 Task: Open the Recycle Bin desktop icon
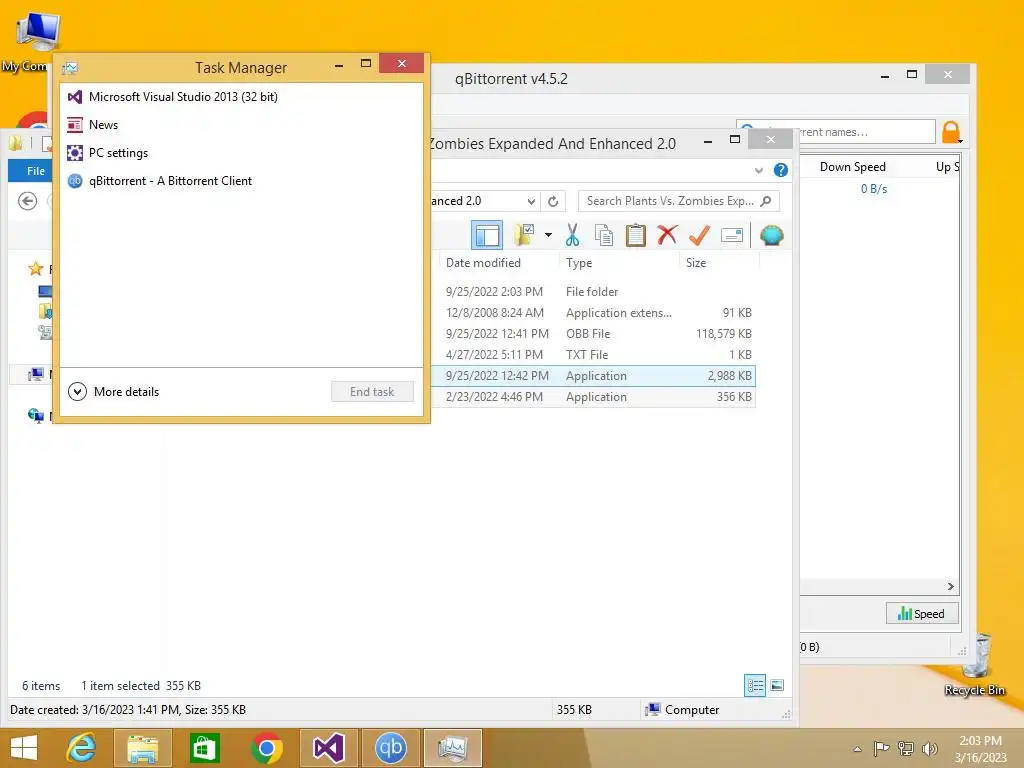pos(975,665)
